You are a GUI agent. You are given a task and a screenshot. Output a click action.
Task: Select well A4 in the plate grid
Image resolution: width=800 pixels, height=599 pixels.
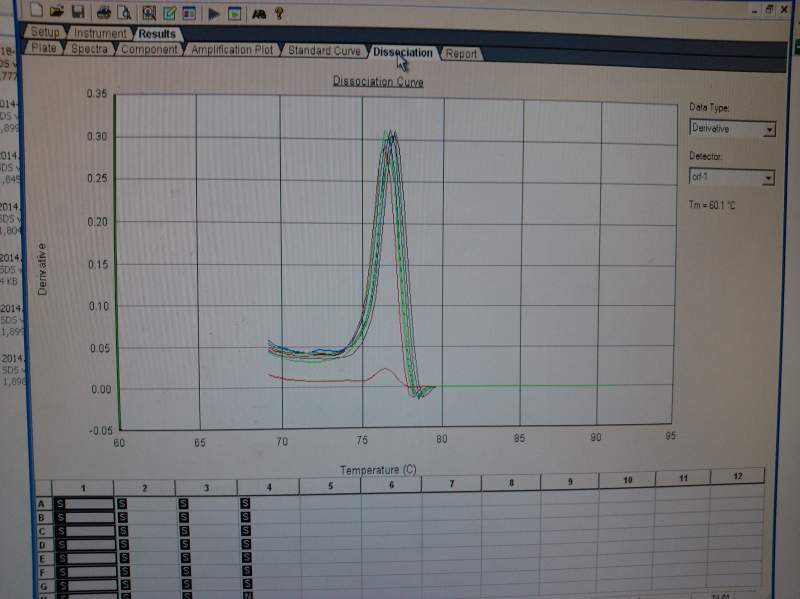269,503
